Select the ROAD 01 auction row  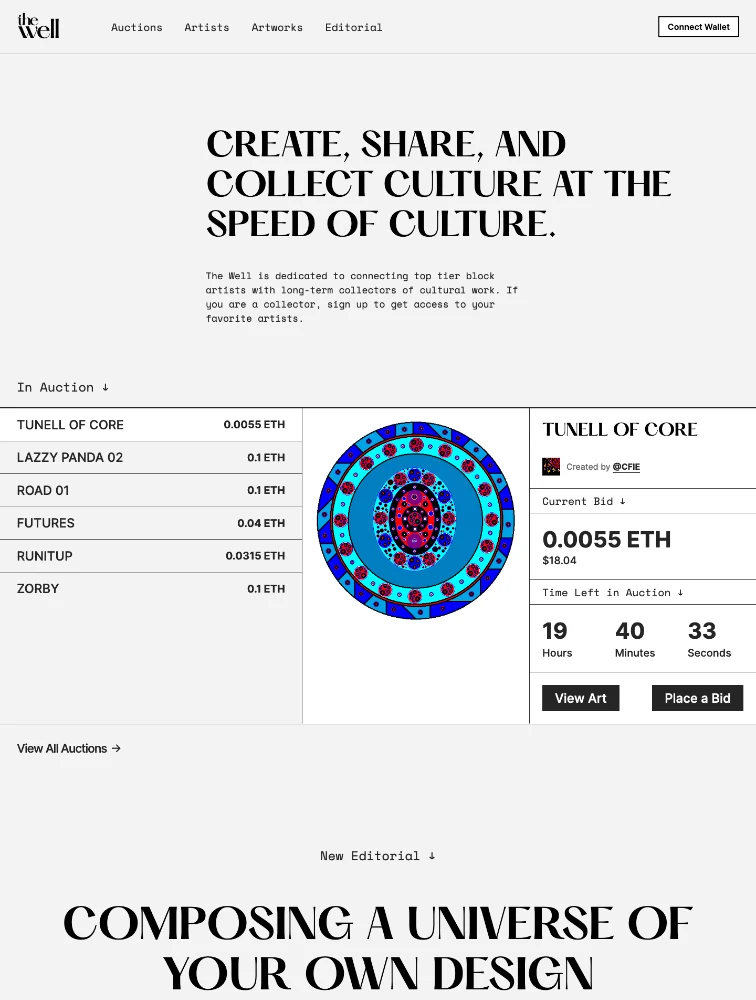[151, 490]
